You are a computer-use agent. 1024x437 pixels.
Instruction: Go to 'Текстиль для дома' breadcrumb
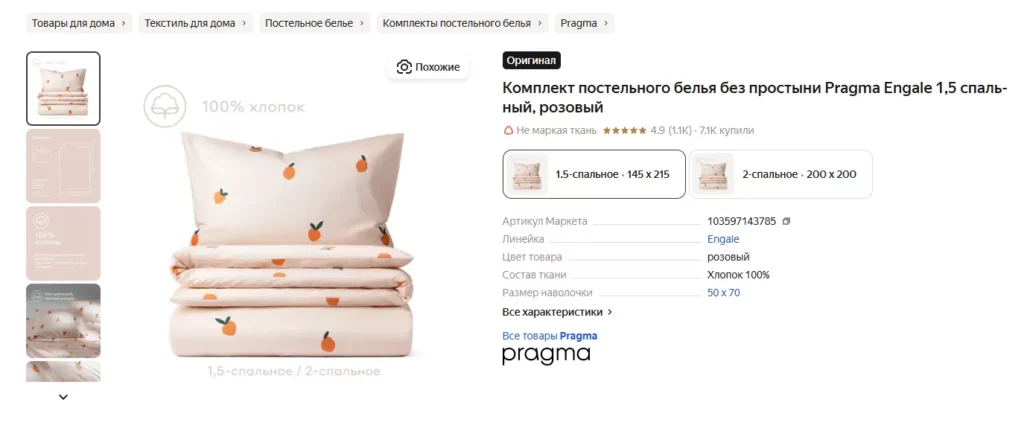[195, 23]
